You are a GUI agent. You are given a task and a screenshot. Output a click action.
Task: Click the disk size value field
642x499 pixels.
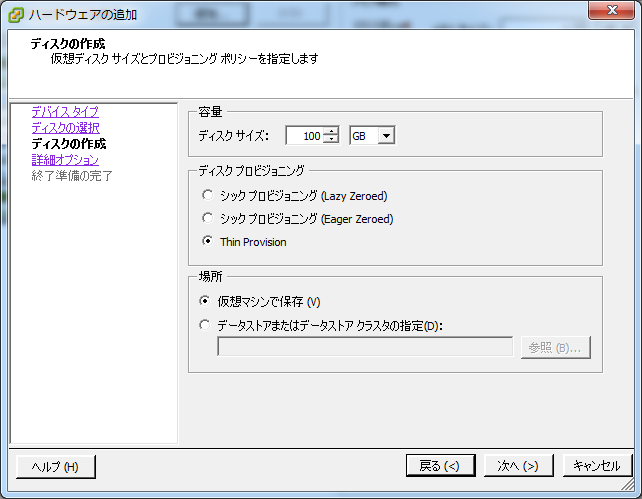pyautogui.click(x=305, y=136)
